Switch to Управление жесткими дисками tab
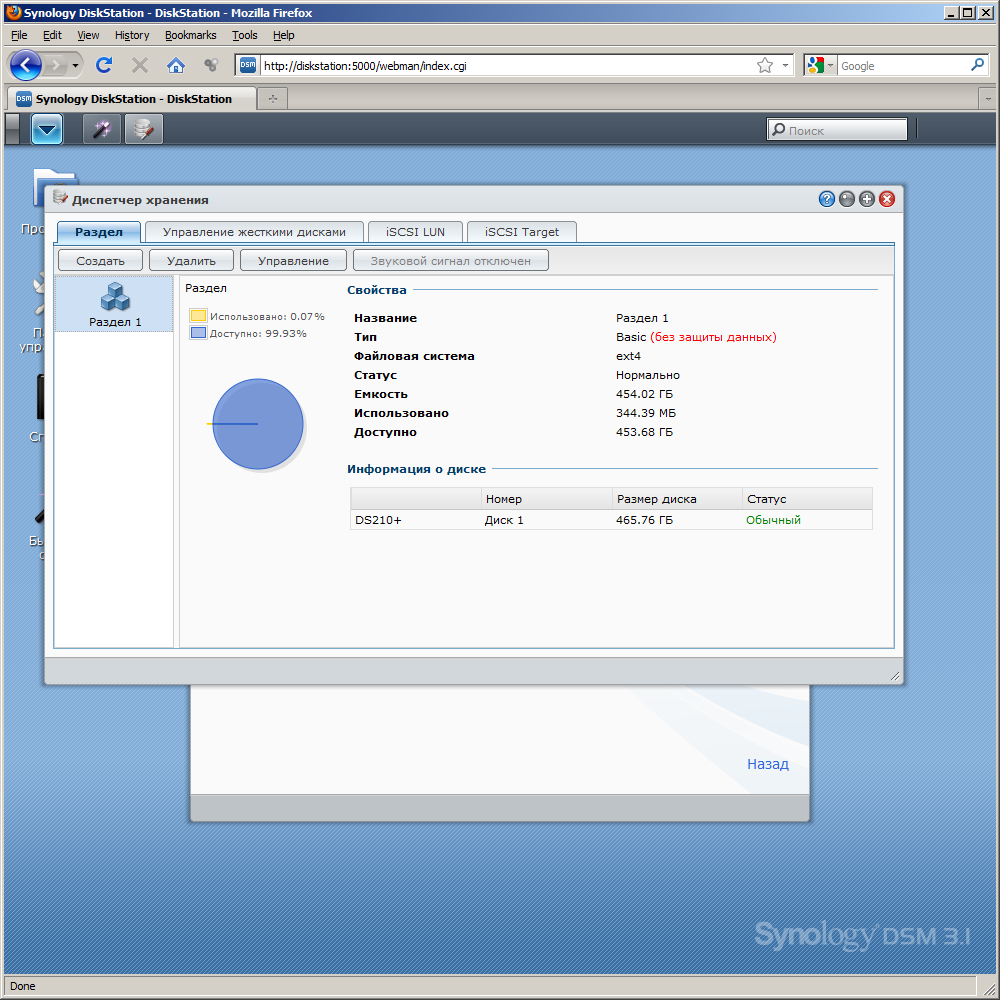1000x1000 pixels. (x=254, y=232)
